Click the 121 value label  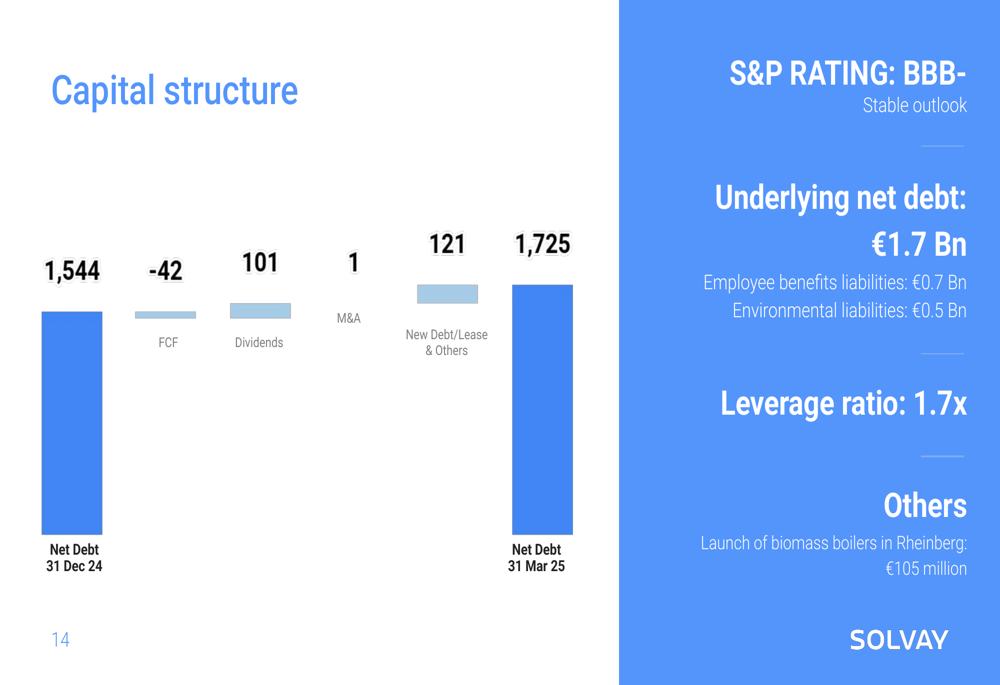(447, 244)
